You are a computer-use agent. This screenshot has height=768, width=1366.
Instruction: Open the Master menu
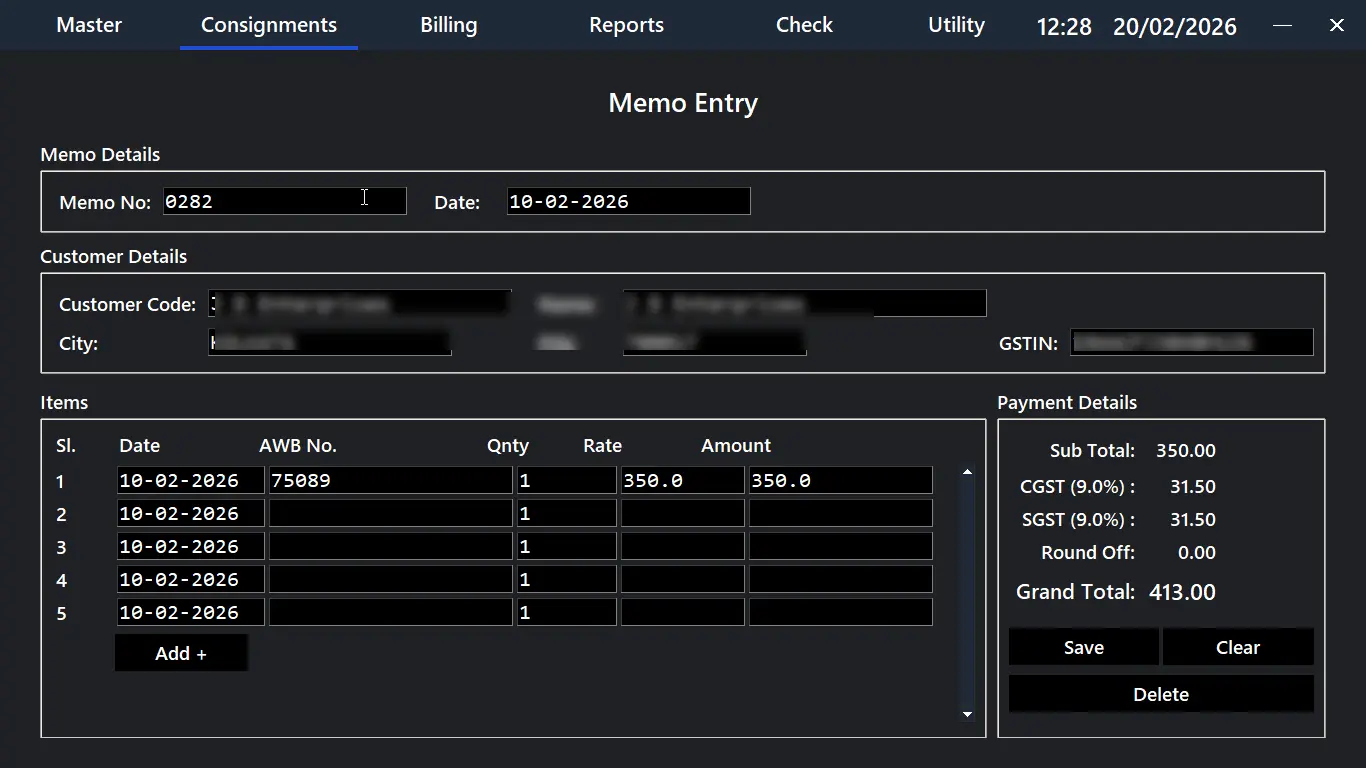(89, 25)
